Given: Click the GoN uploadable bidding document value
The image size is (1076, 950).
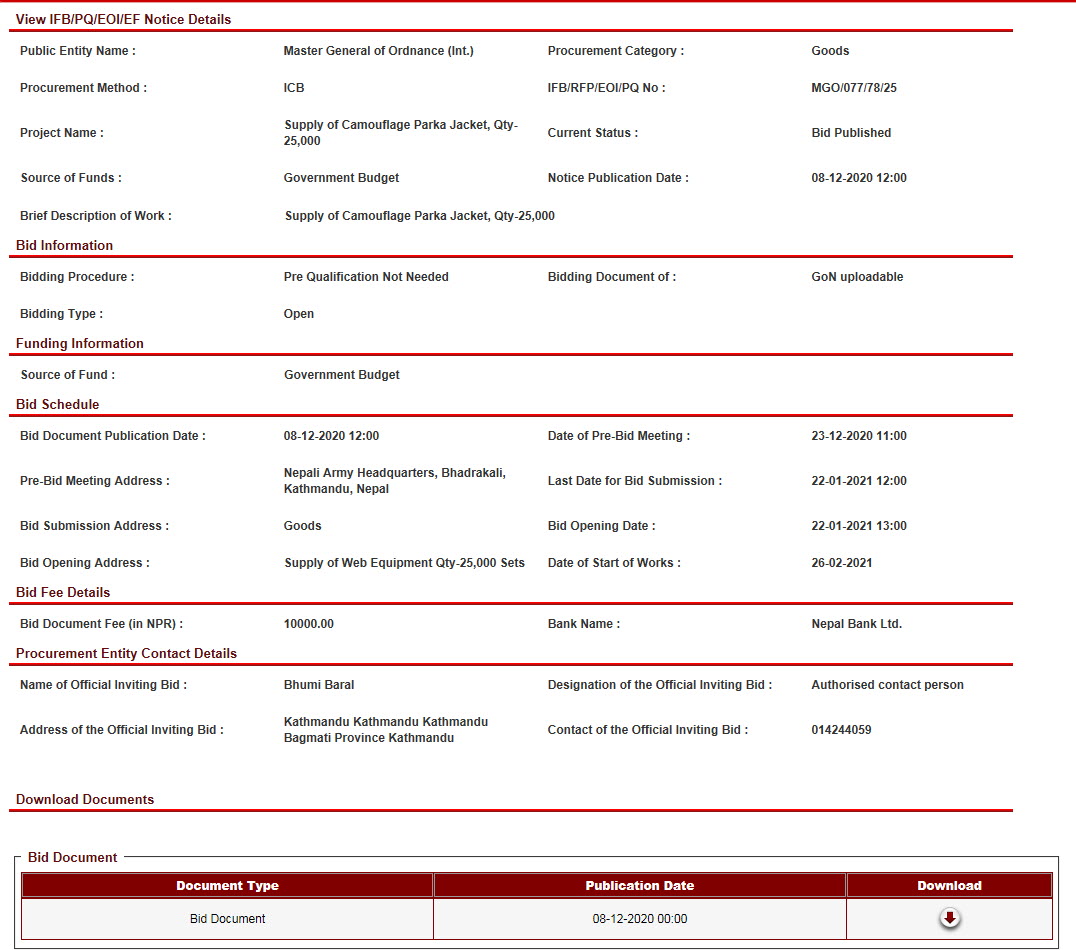Looking at the screenshot, I should click(x=856, y=277).
